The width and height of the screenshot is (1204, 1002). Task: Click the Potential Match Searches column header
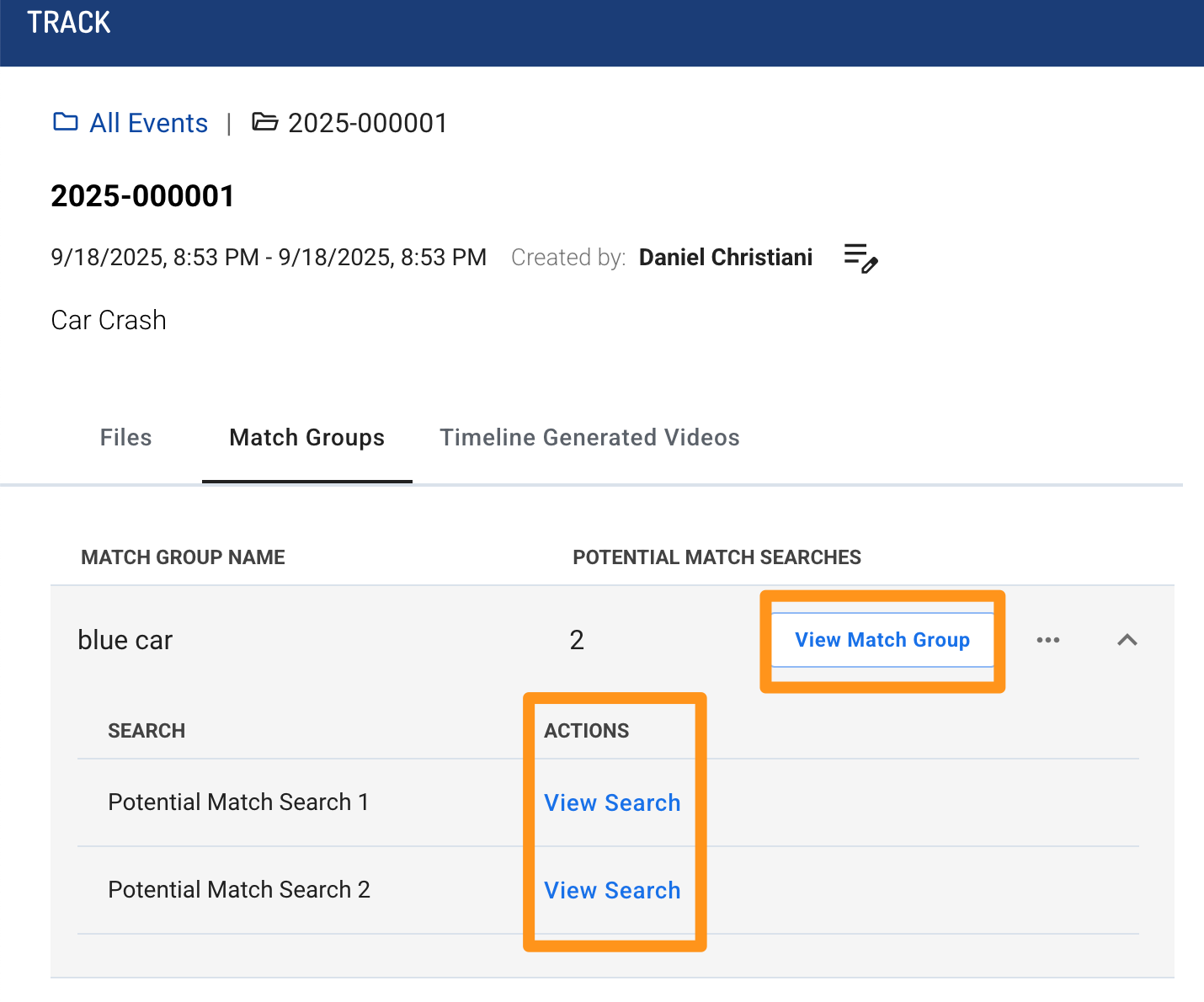[x=717, y=557]
